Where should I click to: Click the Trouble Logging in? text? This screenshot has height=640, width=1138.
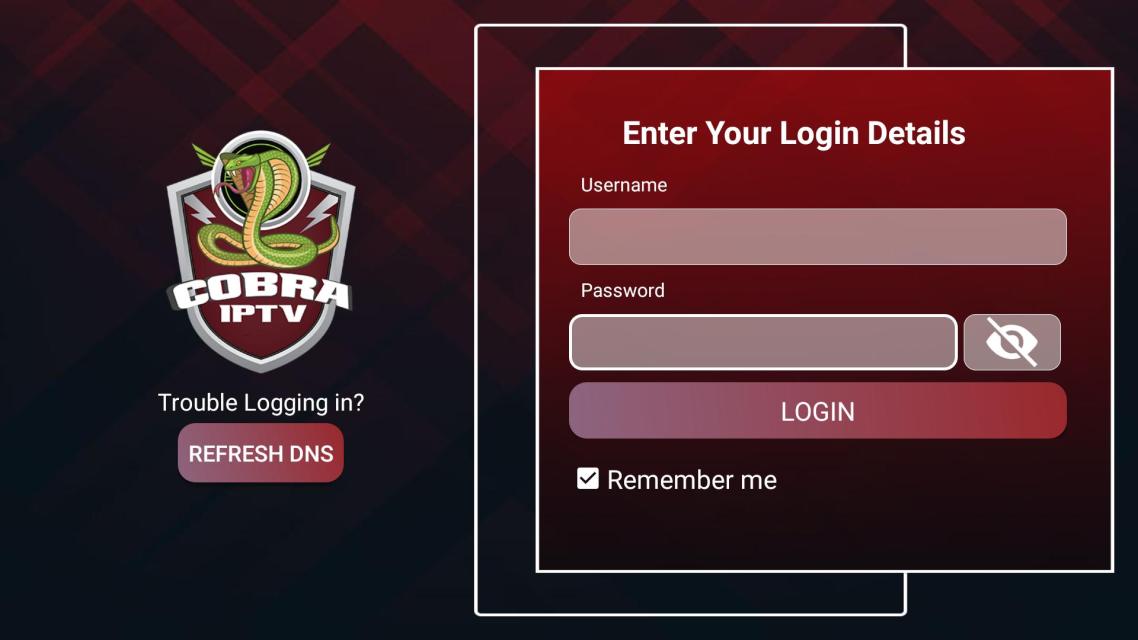pyautogui.click(x=261, y=403)
